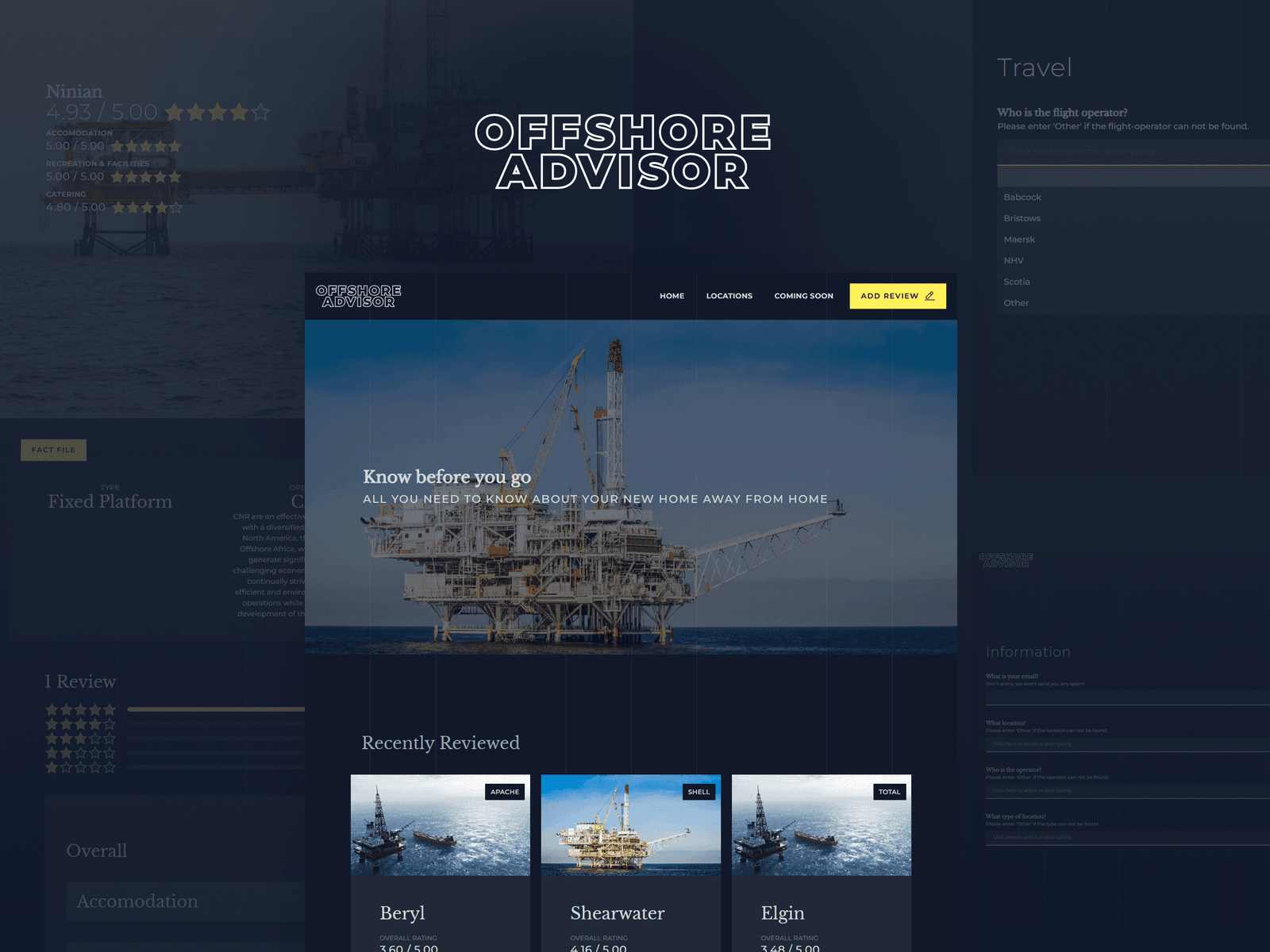
Task: Go to the Locations page
Action: click(729, 296)
